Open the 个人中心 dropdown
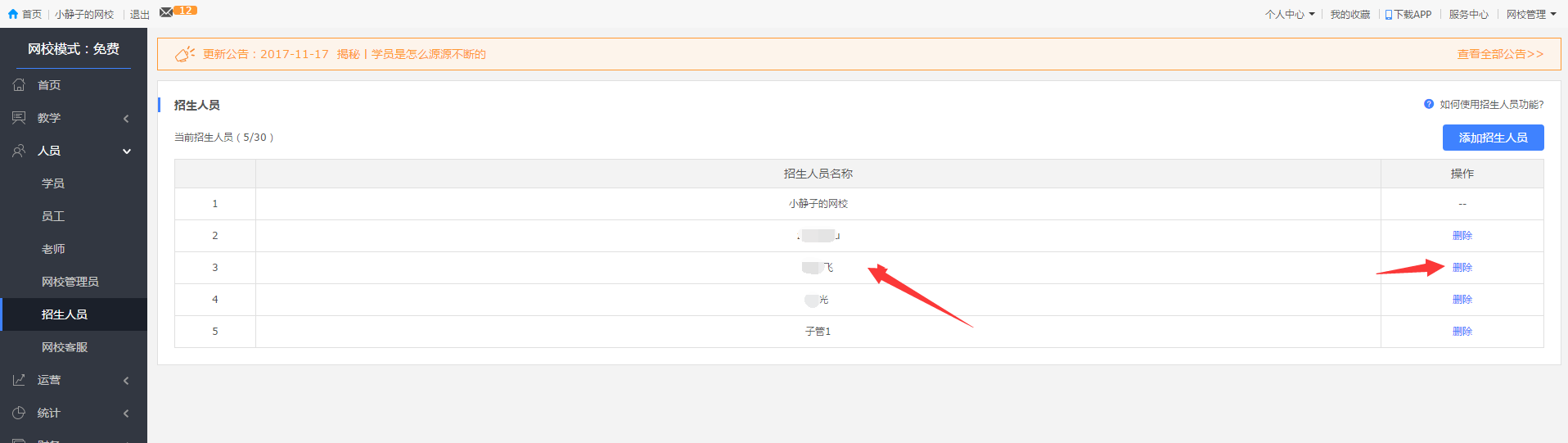1568x443 pixels. 1290,14
